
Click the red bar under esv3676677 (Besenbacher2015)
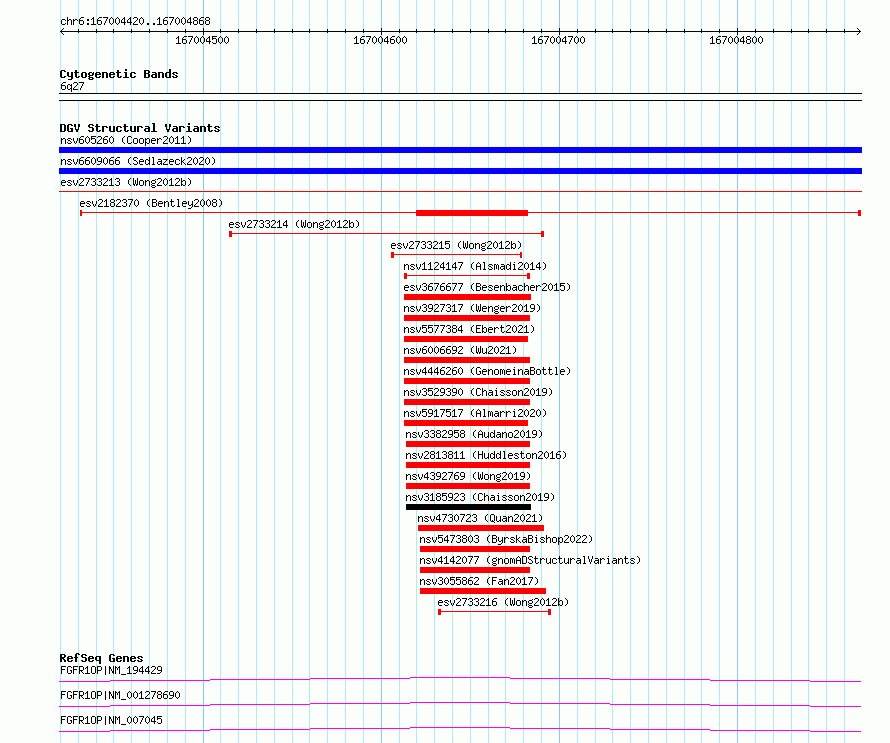(467, 297)
